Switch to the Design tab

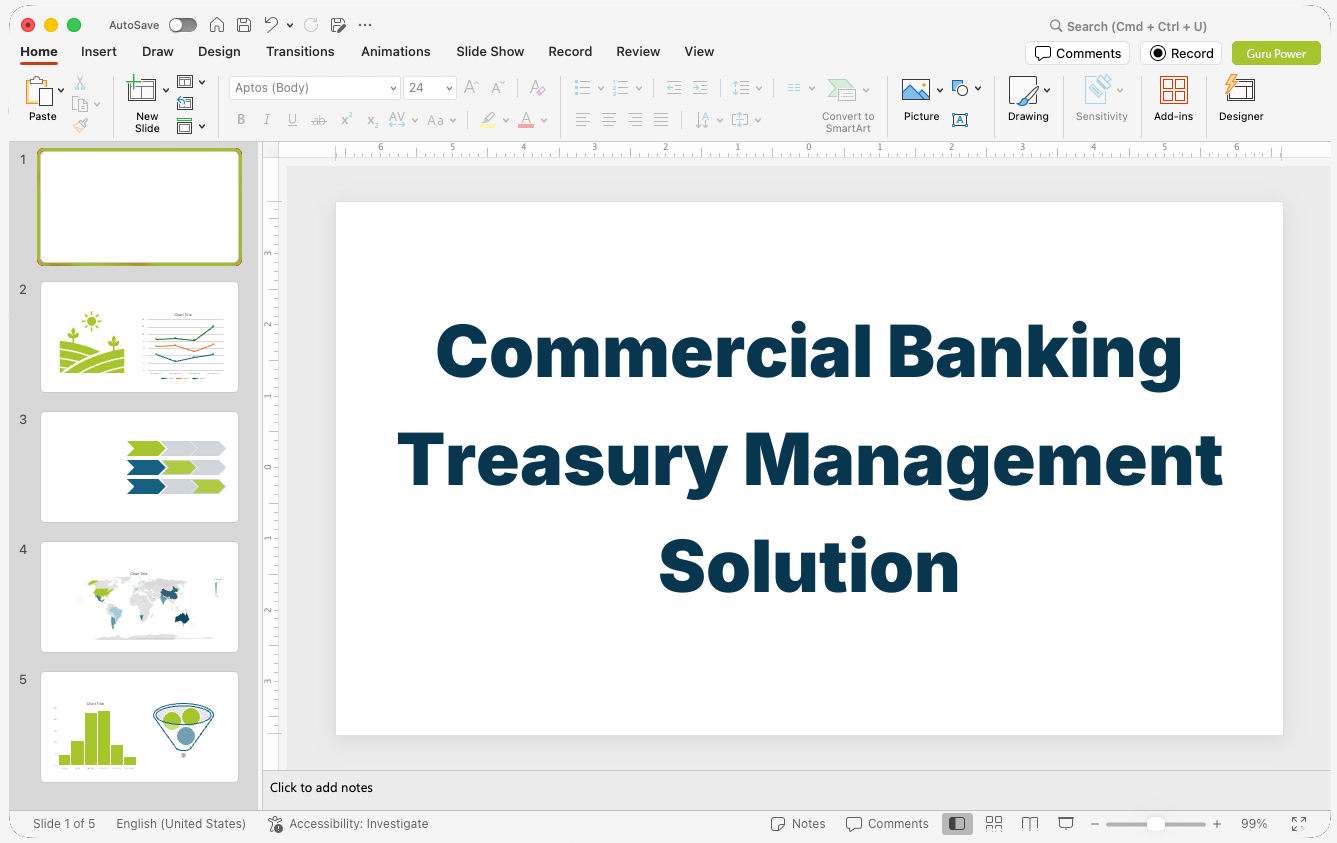point(219,51)
